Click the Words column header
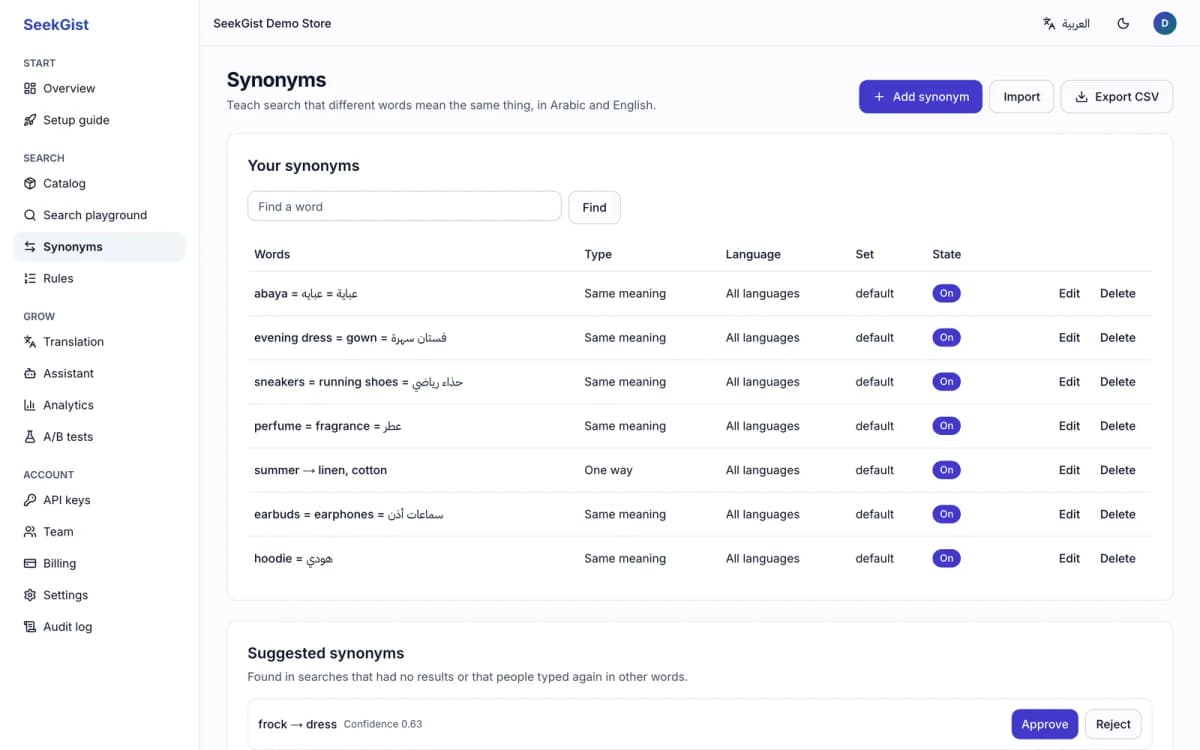The width and height of the screenshot is (1200, 750). (272, 254)
